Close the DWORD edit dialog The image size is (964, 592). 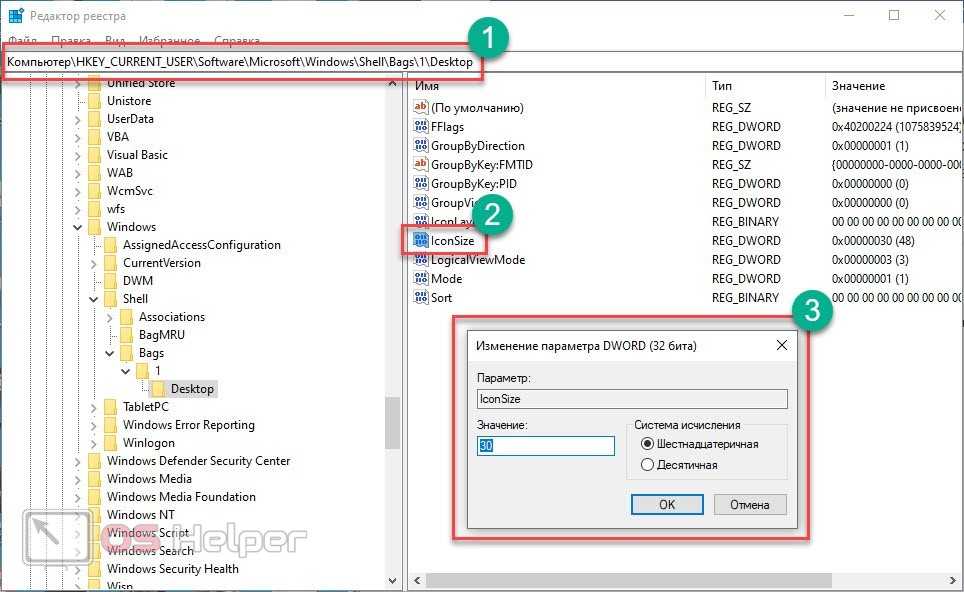(781, 345)
